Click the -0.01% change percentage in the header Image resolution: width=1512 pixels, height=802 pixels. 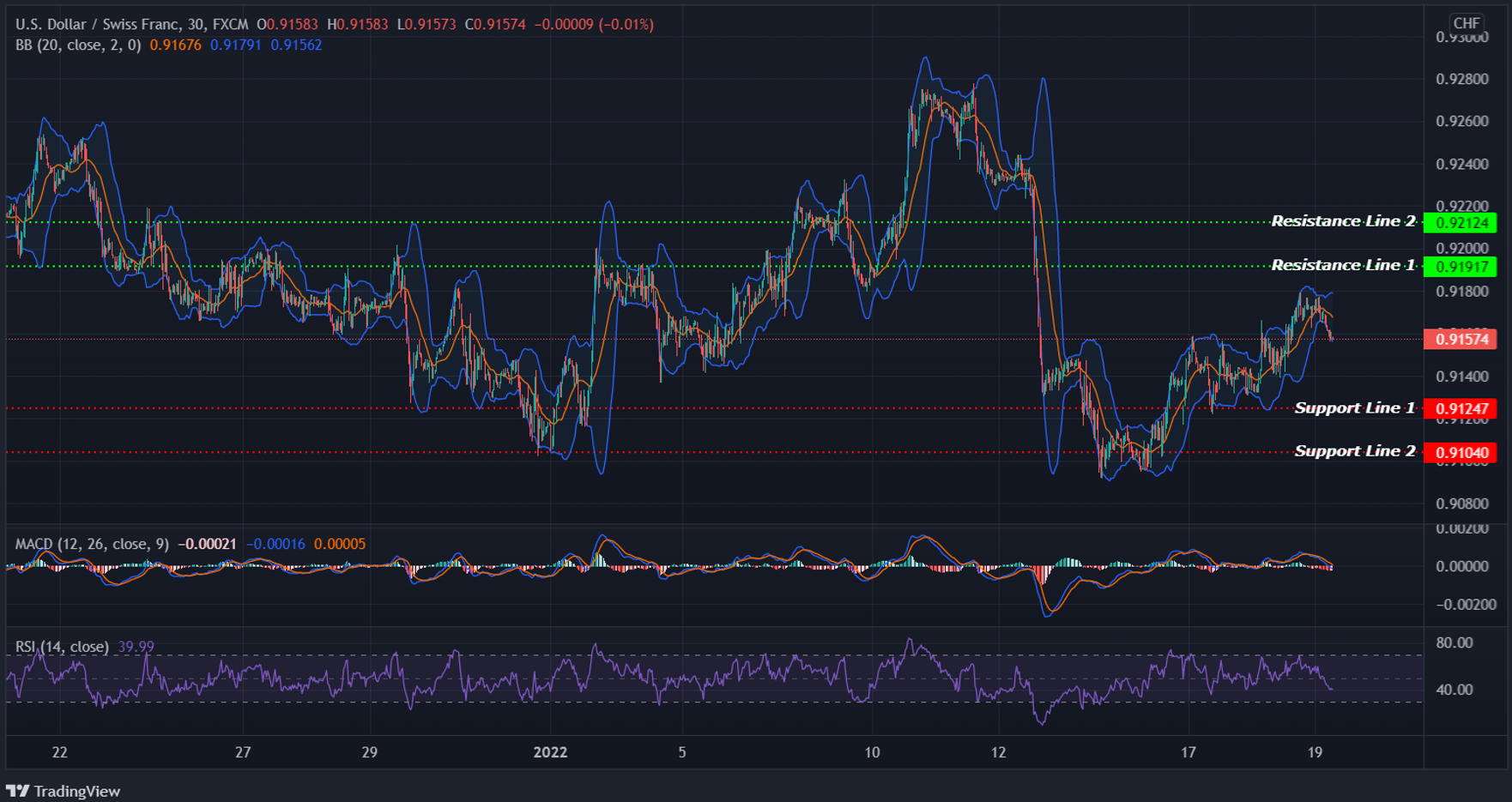coord(625,24)
